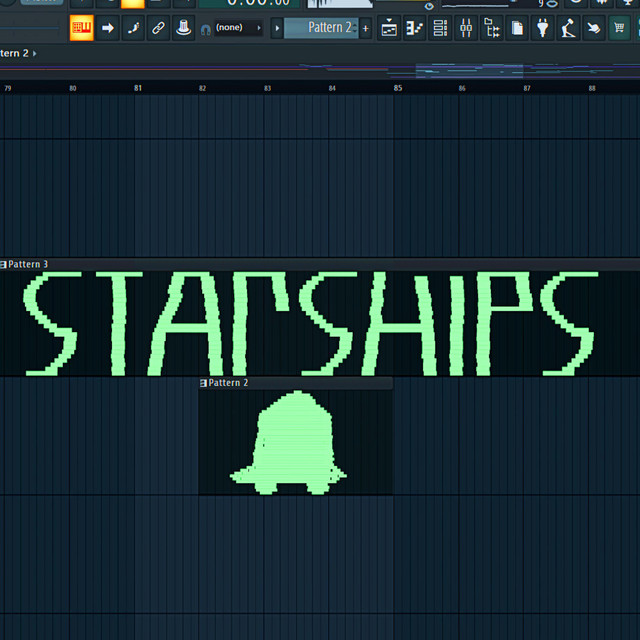640x640 pixels.
Task: Click the right-arrow countdown icon
Action: coord(108,28)
